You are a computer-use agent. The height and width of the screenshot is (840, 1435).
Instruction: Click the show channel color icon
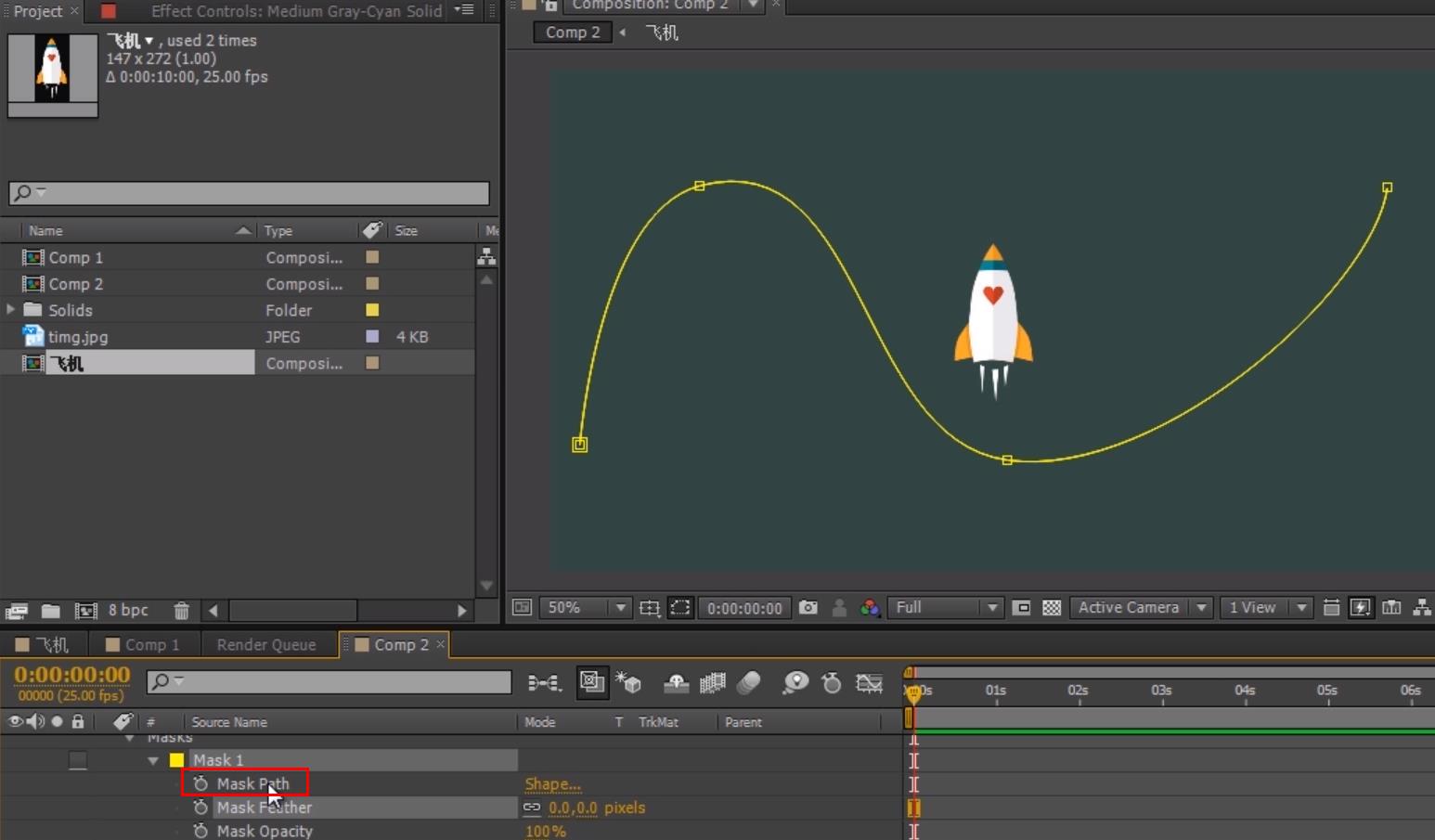(870, 608)
